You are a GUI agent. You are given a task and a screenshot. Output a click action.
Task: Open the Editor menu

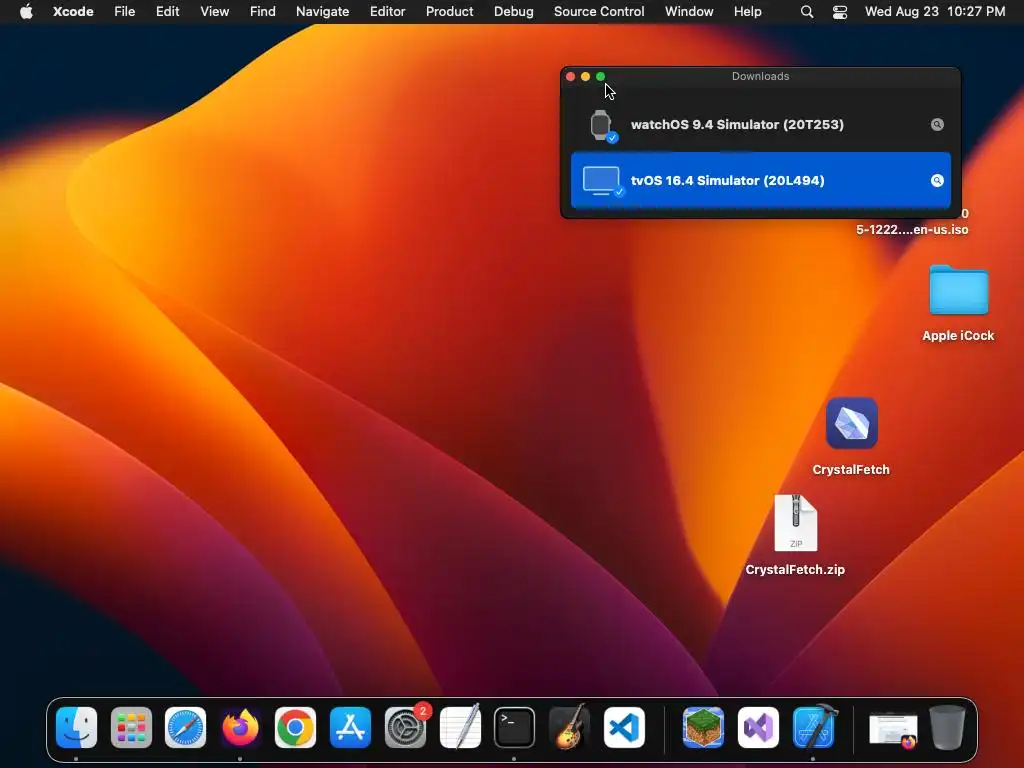point(387,12)
